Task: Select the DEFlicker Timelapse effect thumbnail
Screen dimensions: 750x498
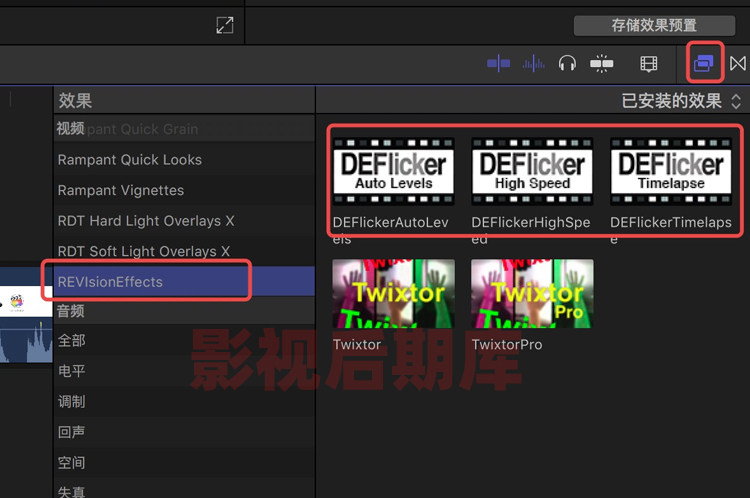Action: tap(671, 171)
